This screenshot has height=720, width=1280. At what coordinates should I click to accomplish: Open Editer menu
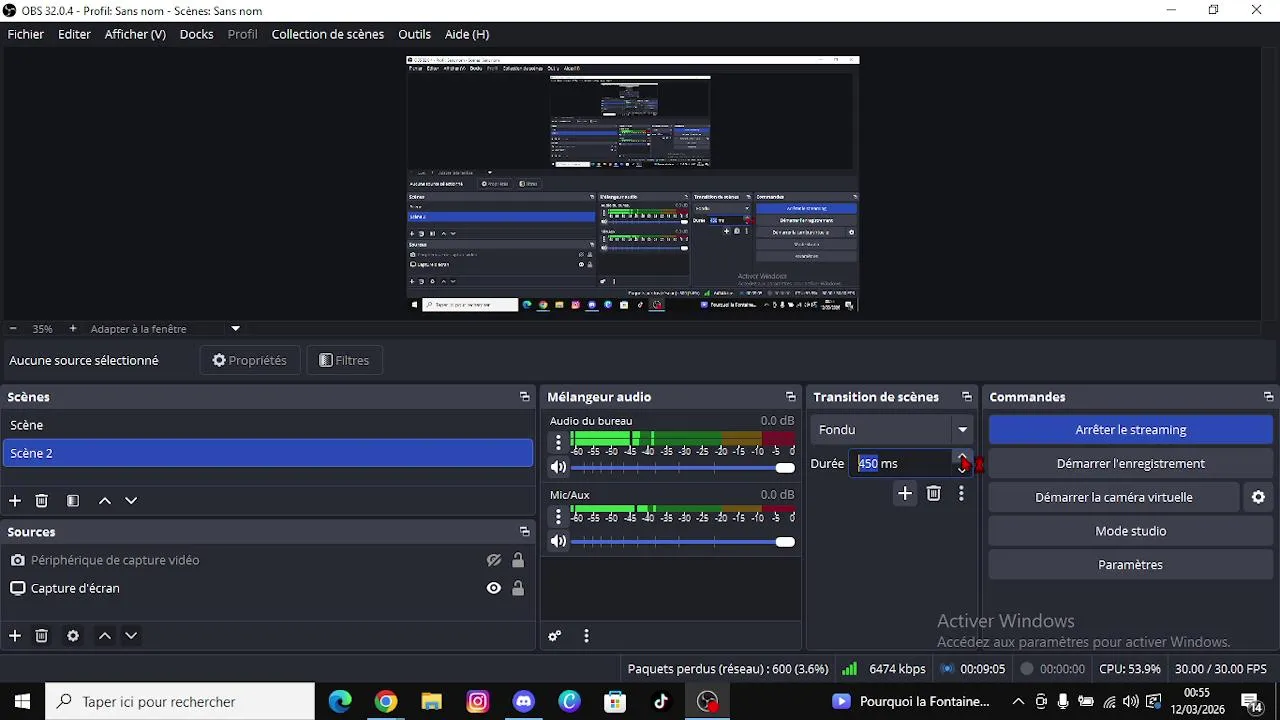point(74,34)
